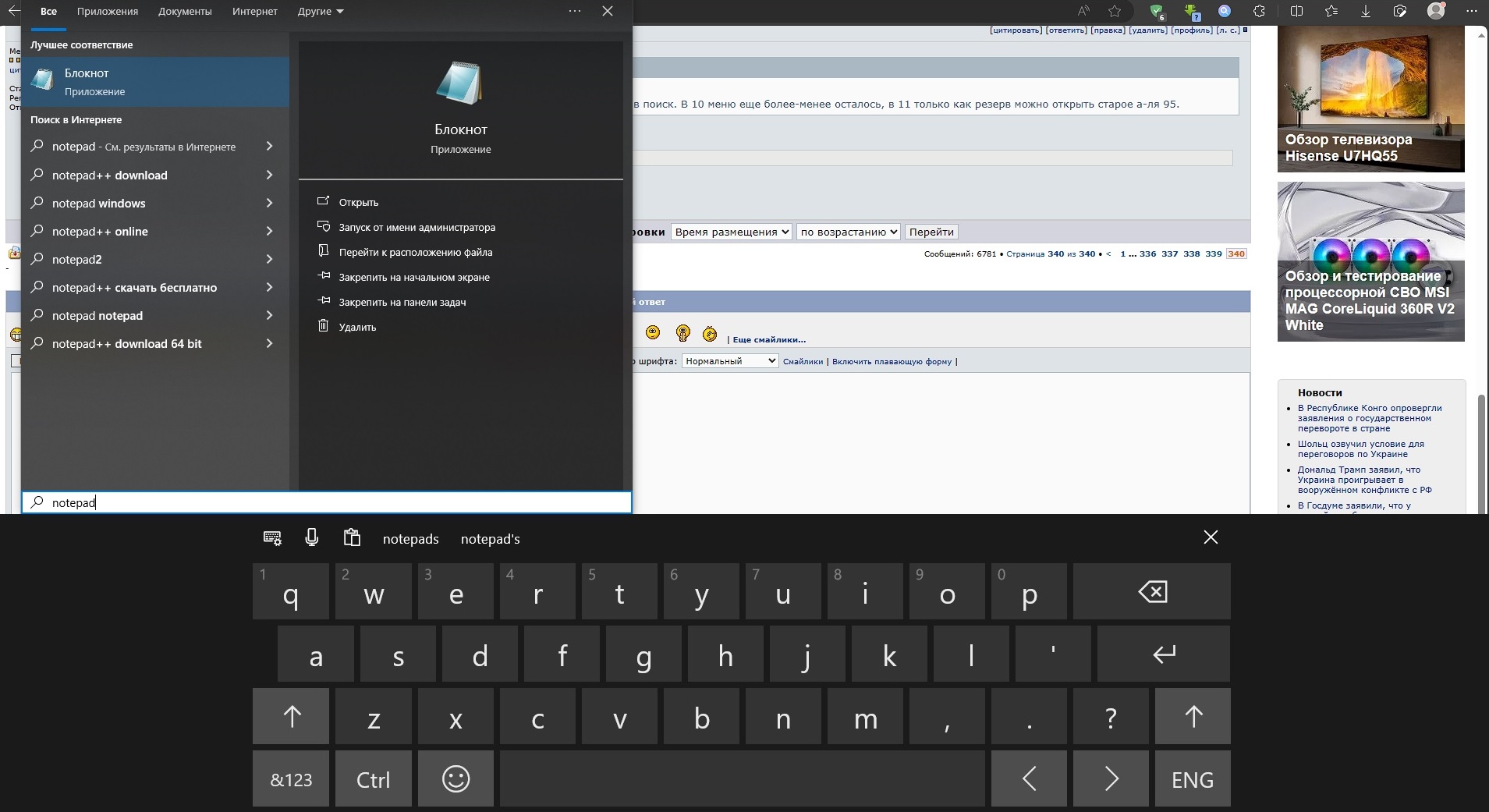Open the touch keyboard settings icon
The height and width of the screenshot is (812, 1489).
(x=272, y=537)
